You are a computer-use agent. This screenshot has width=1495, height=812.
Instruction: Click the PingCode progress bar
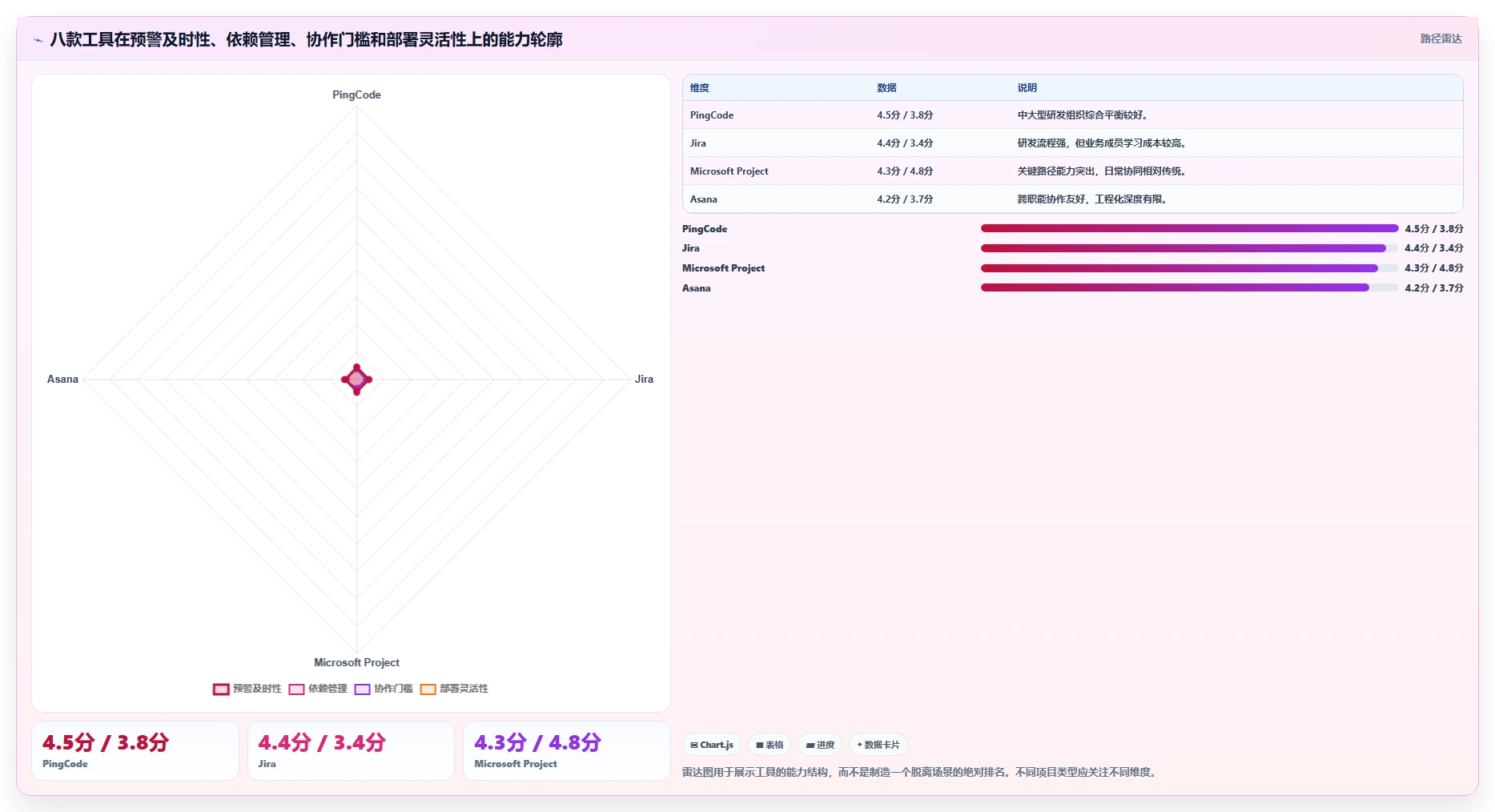click(1189, 228)
